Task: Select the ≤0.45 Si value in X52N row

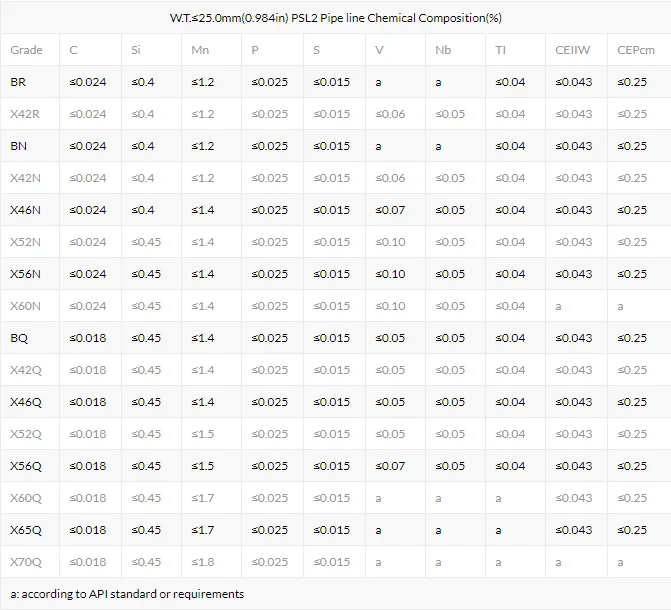Action: [146, 242]
